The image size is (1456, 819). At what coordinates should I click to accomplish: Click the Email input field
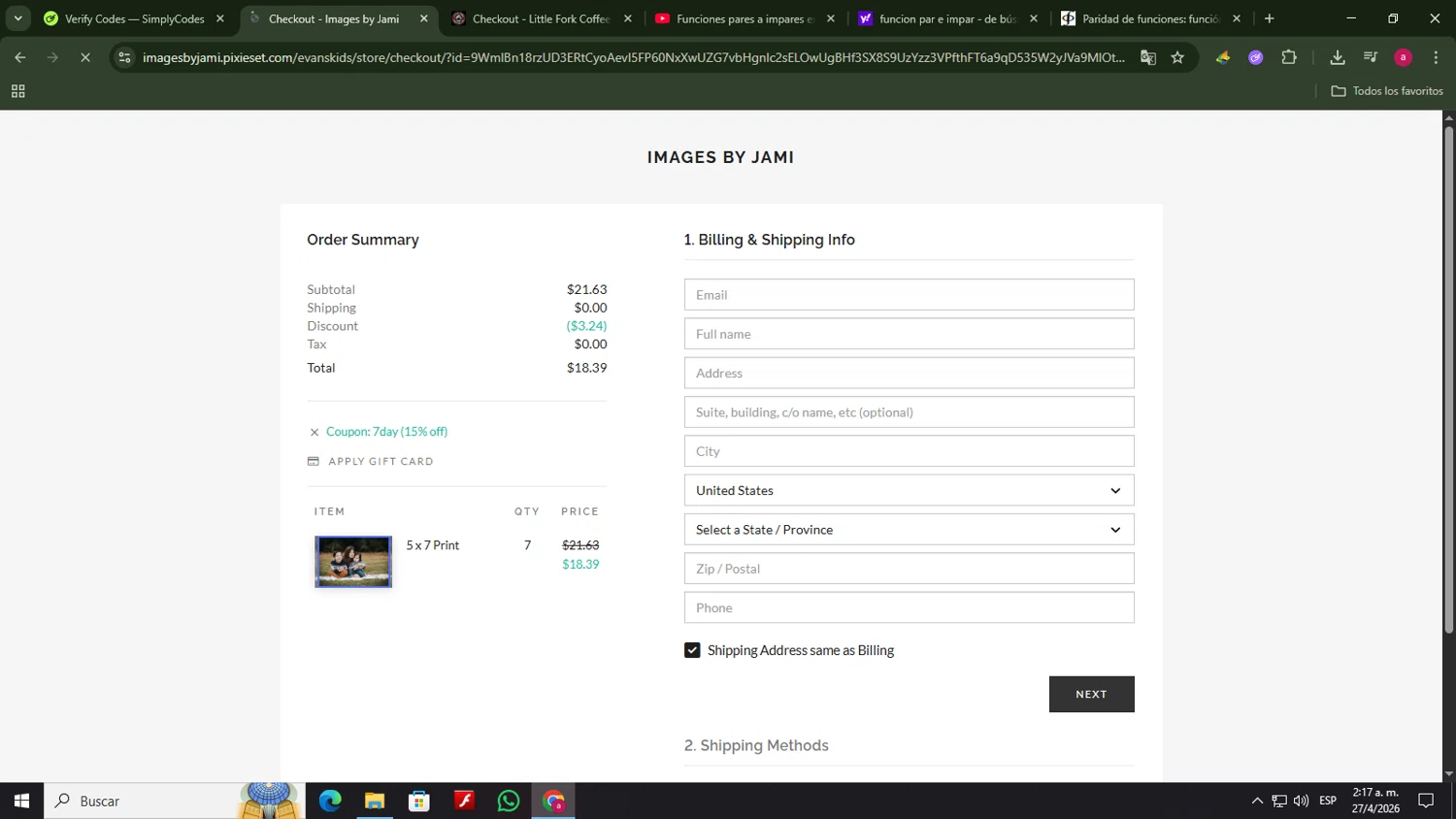(909, 295)
